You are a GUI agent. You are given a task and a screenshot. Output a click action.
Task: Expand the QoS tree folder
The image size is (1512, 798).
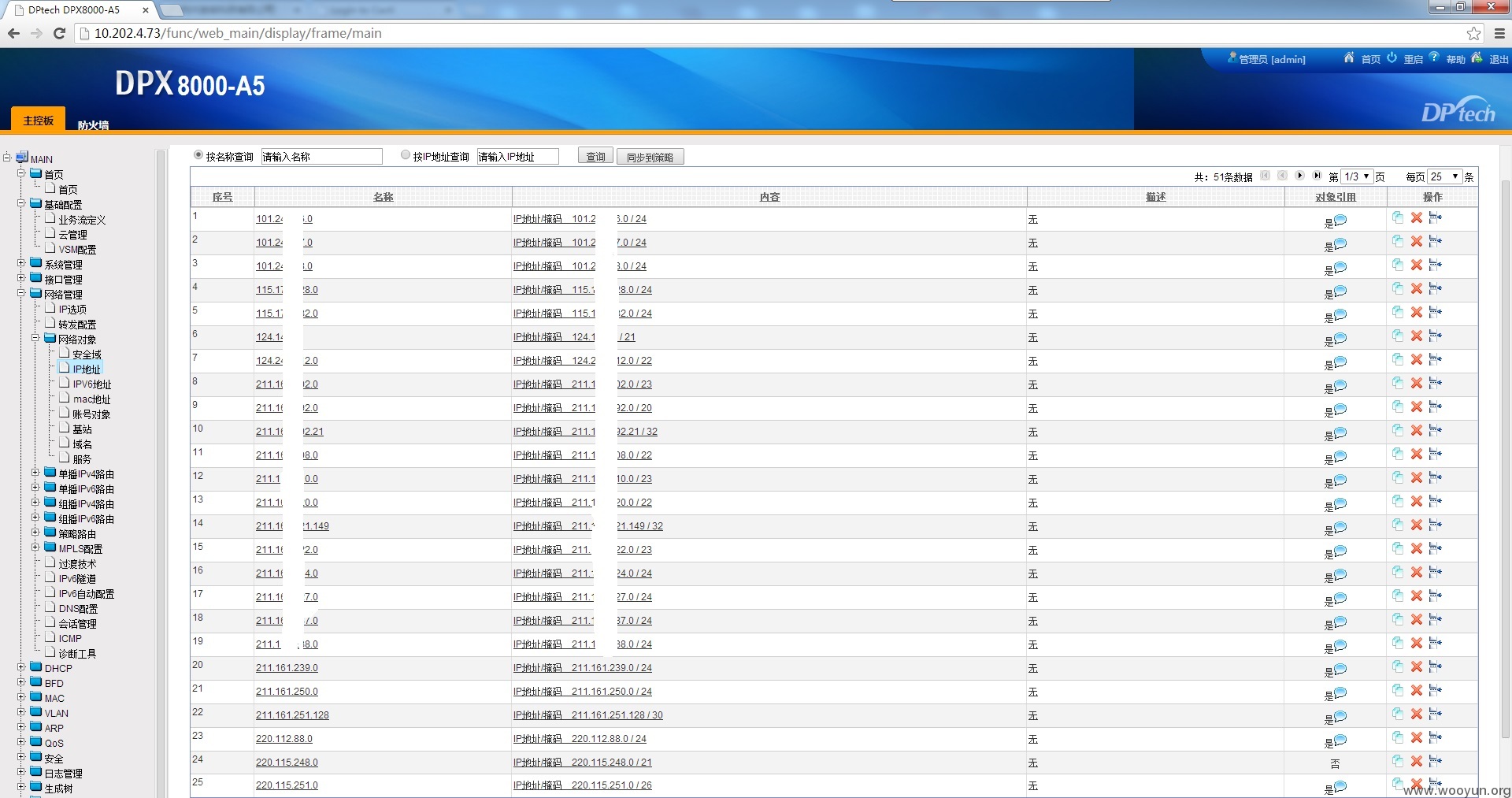(x=22, y=742)
